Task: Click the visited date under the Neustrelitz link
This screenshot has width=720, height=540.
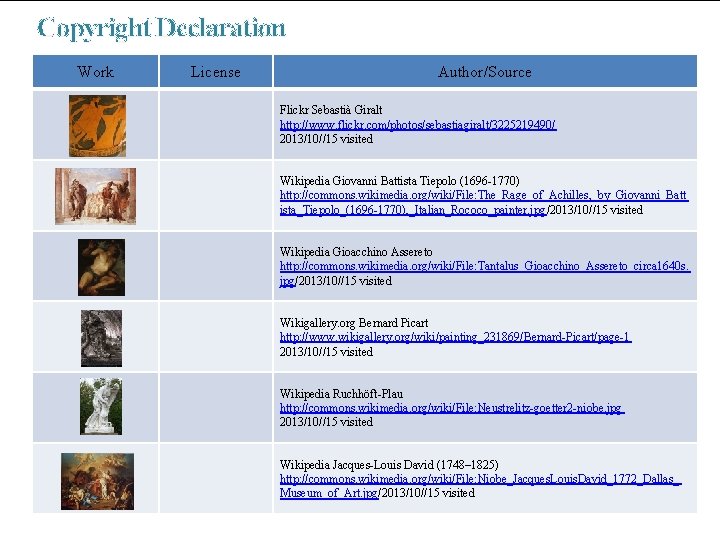Action: (x=326, y=422)
